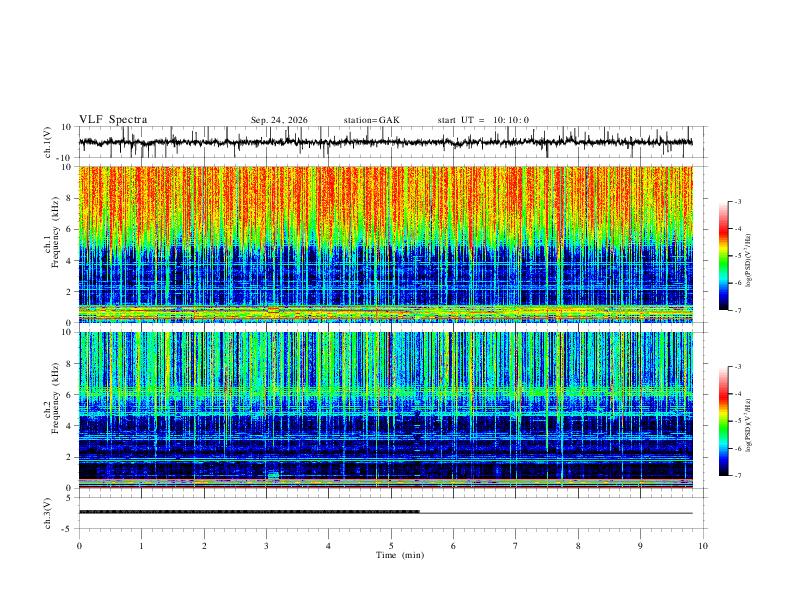Click the station=GAK label
Screen dimensions: 792x612
[x=371, y=120]
